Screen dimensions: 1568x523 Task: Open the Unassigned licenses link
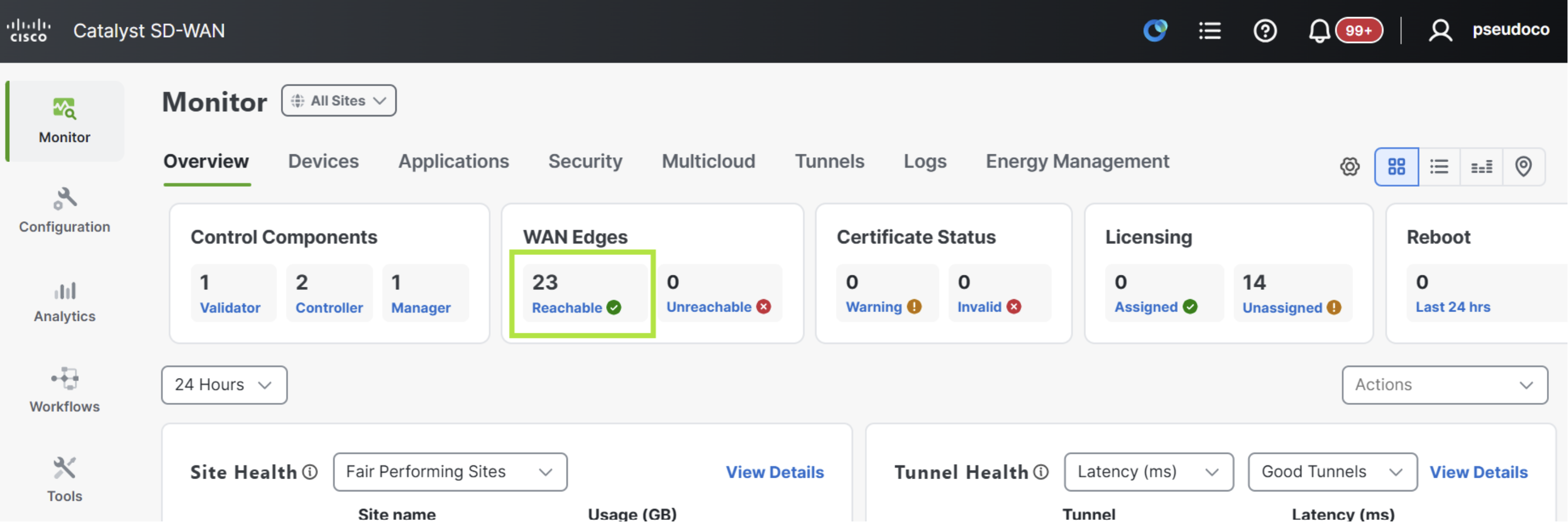1282,308
